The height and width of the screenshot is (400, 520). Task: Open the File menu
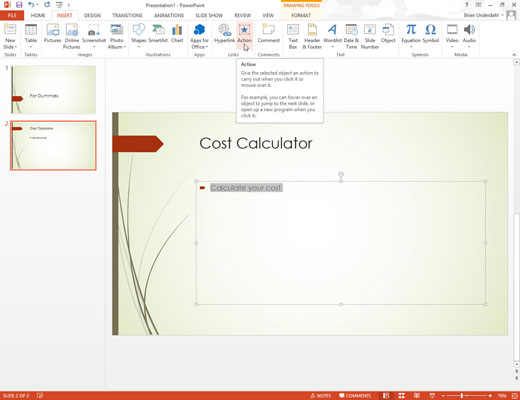pos(12,15)
